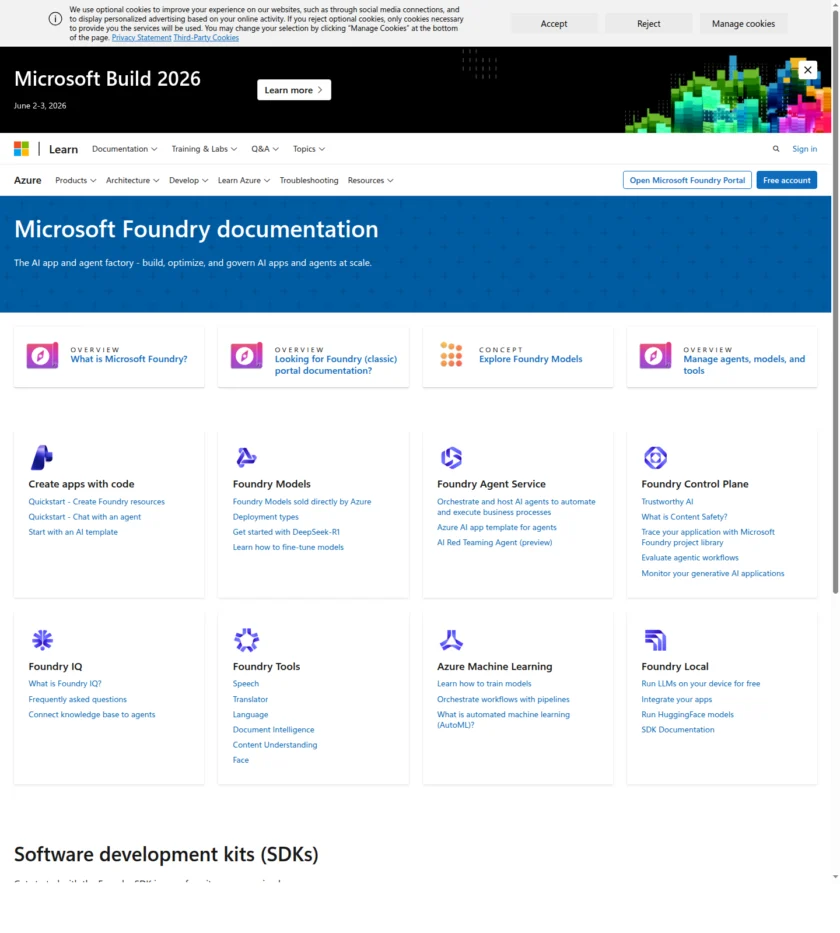Click the Foundry IQ icon
Image resolution: width=840 pixels, height=933 pixels.
pyautogui.click(x=42, y=639)
